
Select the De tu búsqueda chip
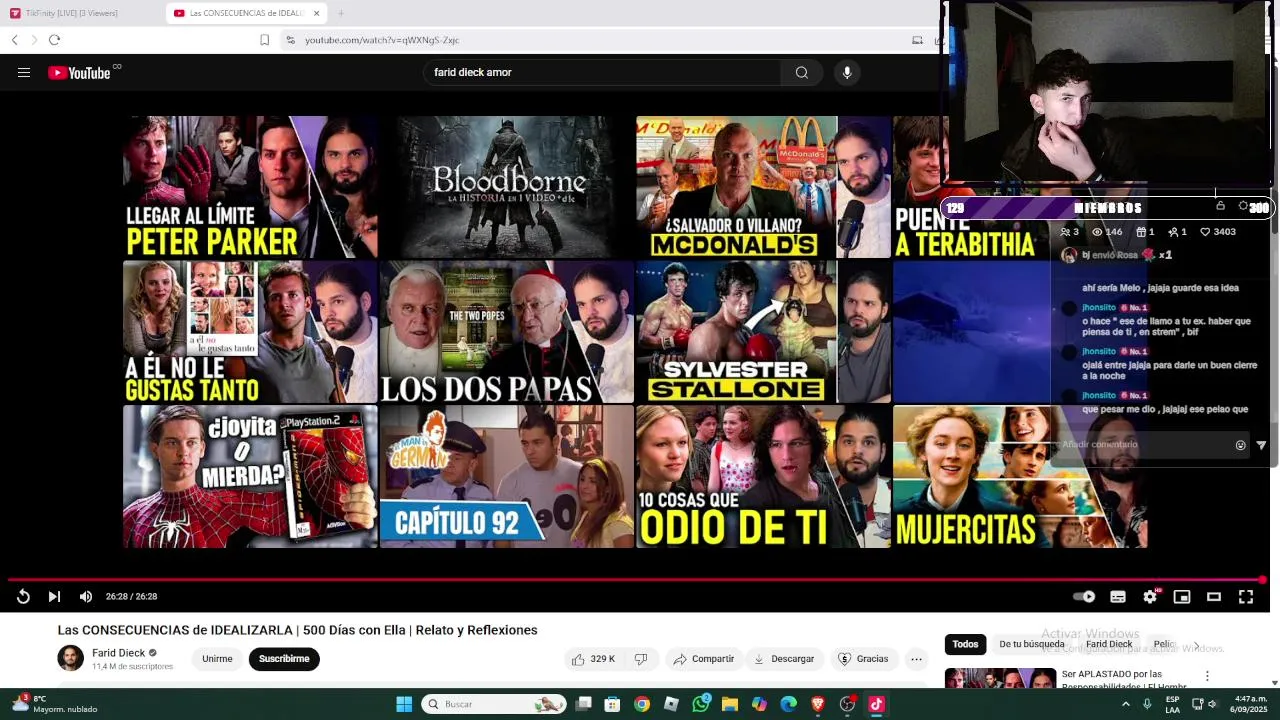(1032, 644)
